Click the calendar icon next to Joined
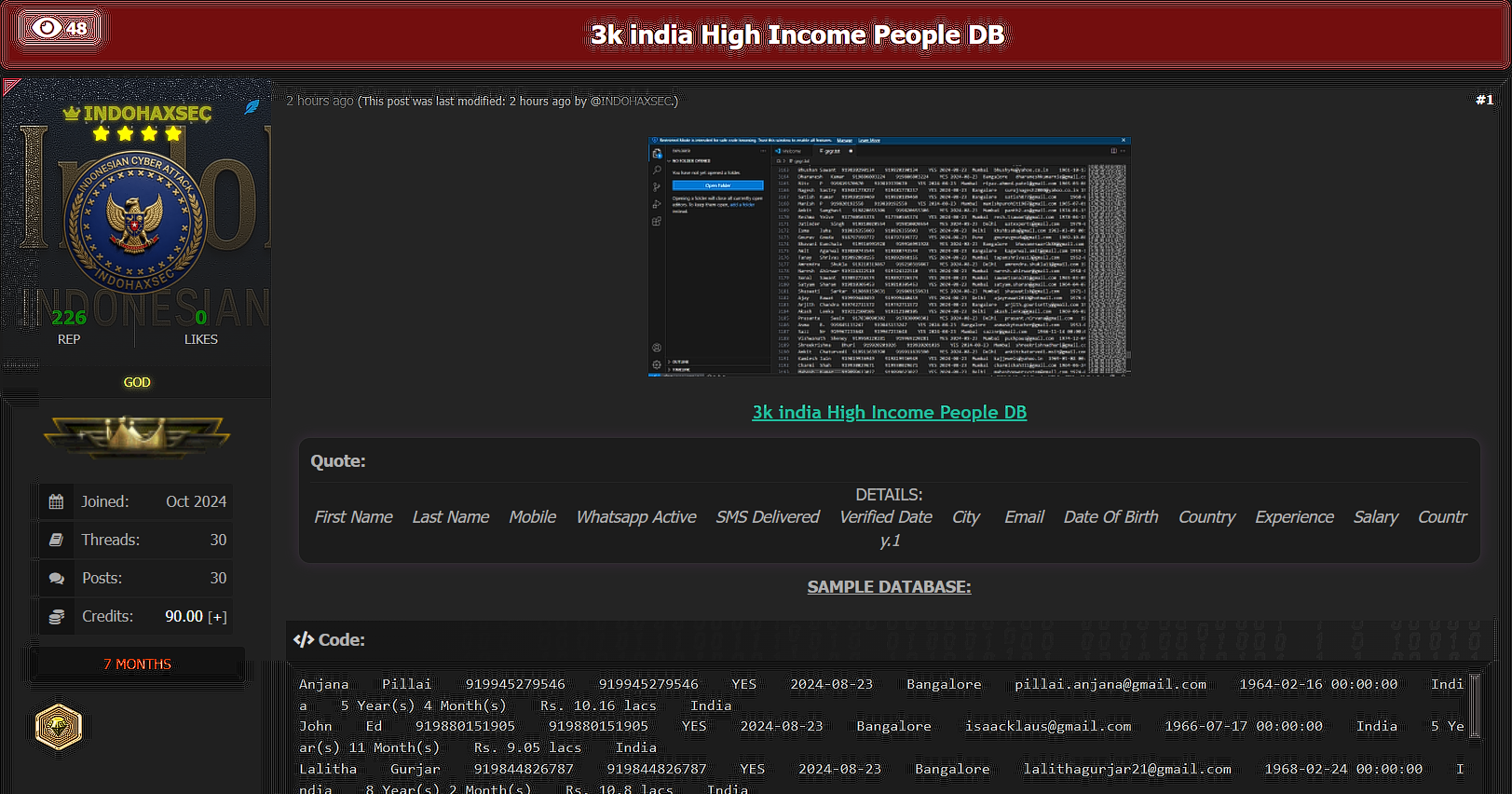This screenshot has height=794, width=1512. (x=56, y=501)
